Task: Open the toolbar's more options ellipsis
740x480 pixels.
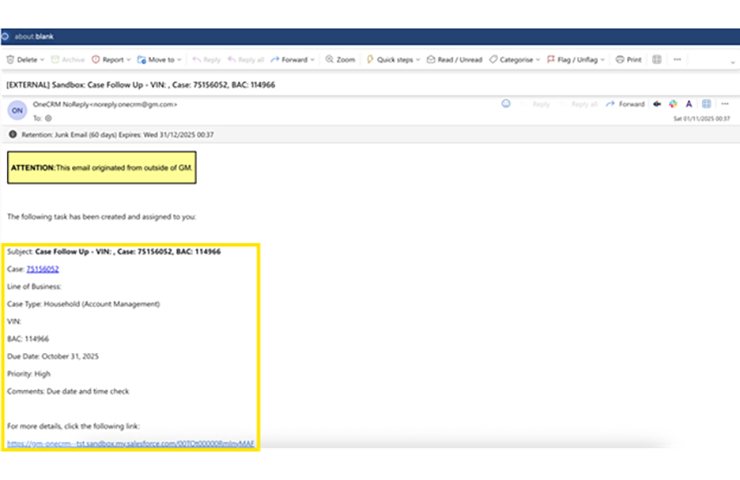Action: (679, 60)
